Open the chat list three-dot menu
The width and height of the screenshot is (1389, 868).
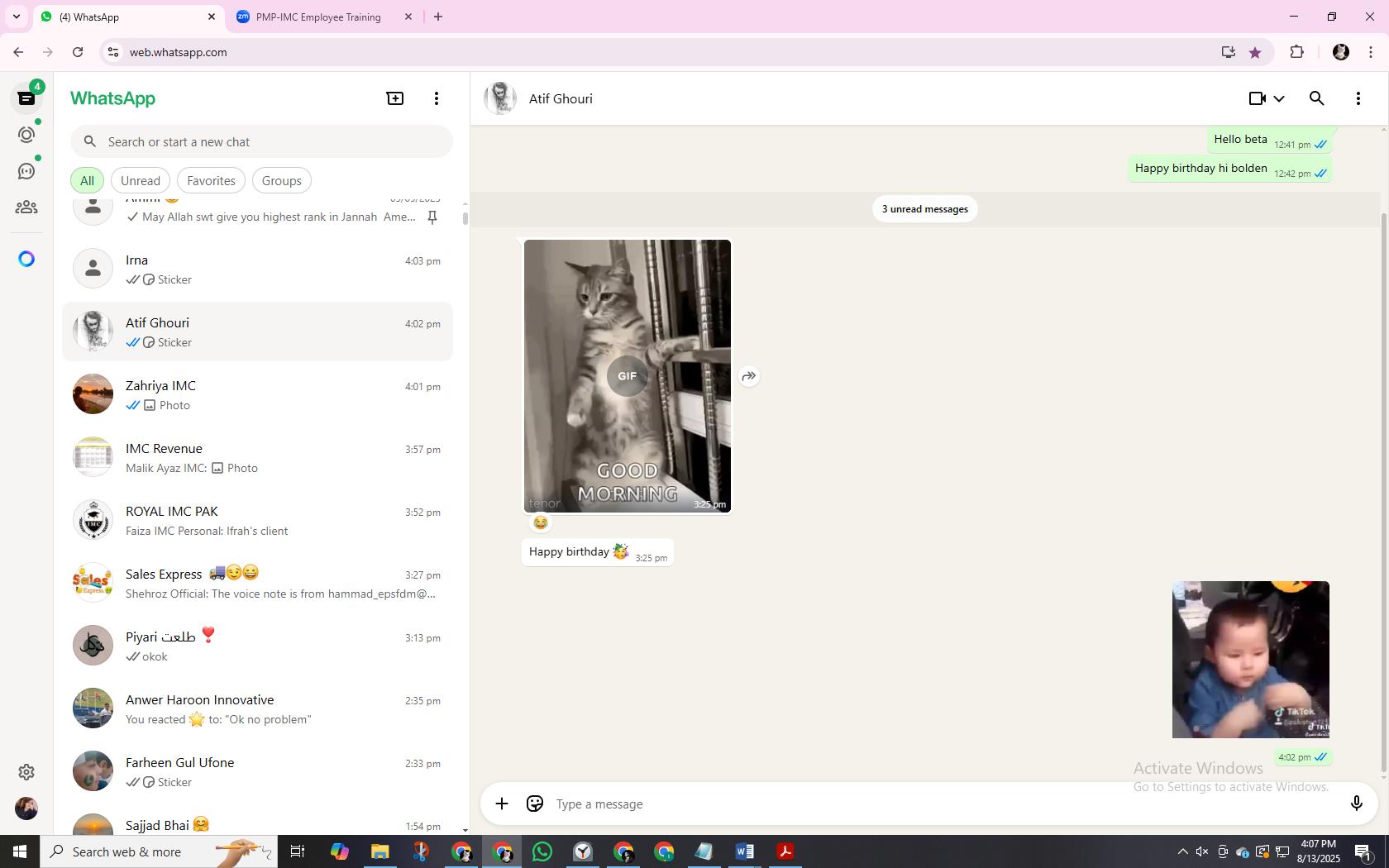point(437,98)
